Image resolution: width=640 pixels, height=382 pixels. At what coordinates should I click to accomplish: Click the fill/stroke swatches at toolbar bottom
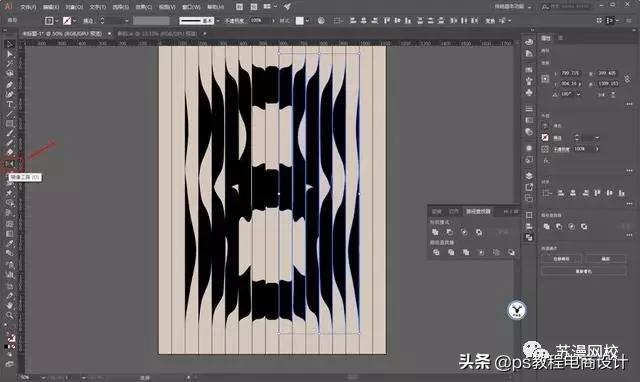pos(11,337)
